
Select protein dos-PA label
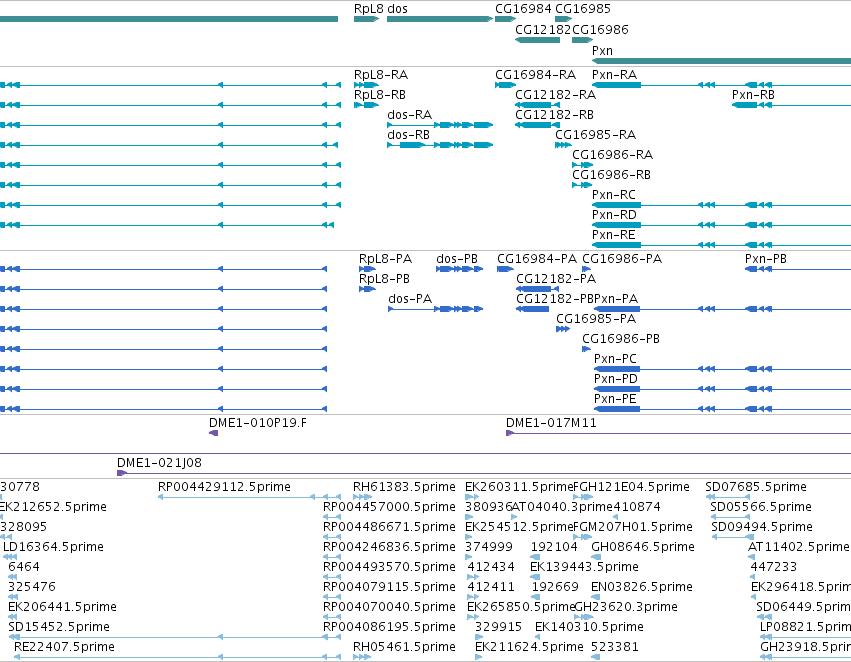[410, 299]
